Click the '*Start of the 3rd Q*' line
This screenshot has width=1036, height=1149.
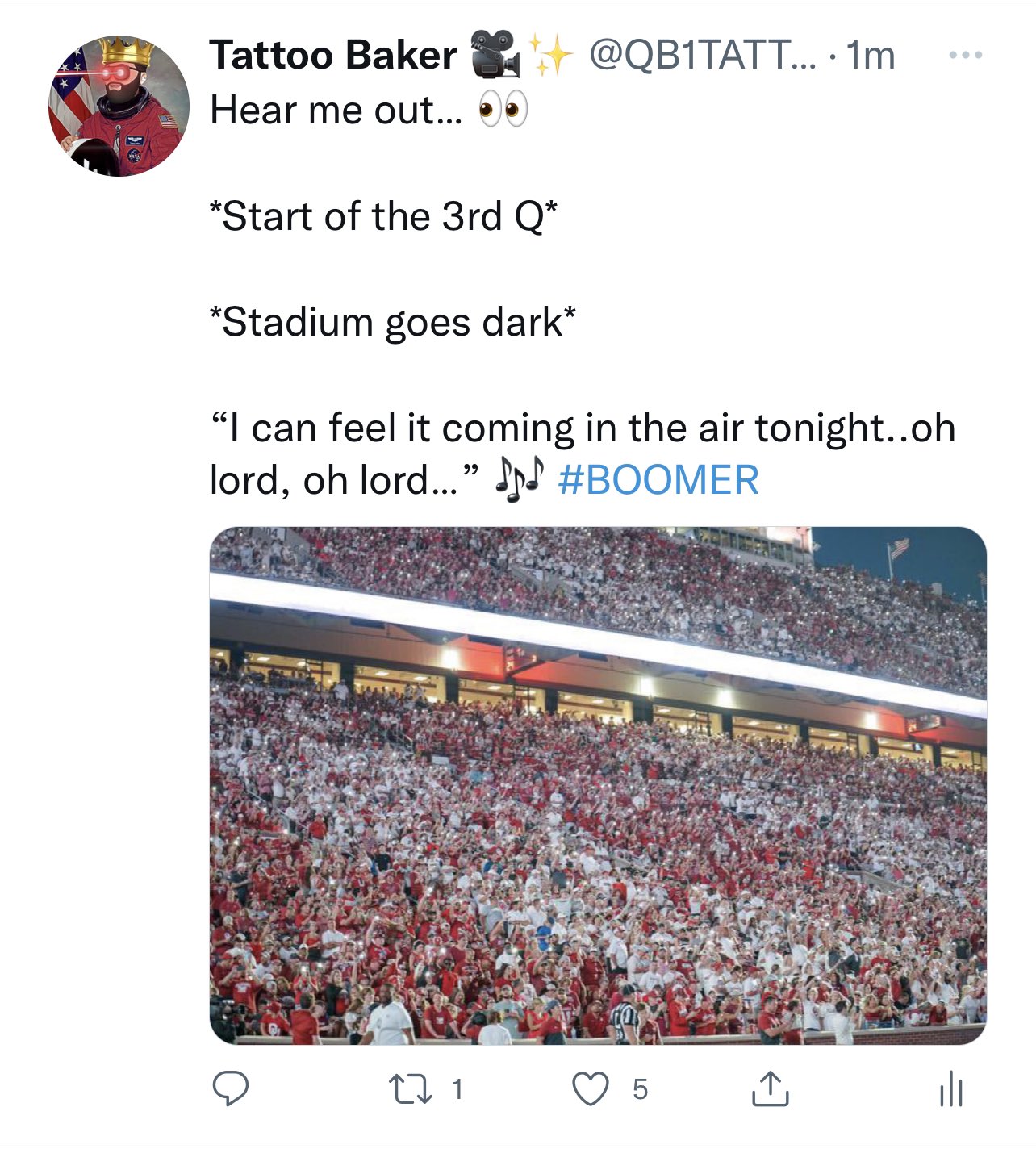(x=383, y=216)
